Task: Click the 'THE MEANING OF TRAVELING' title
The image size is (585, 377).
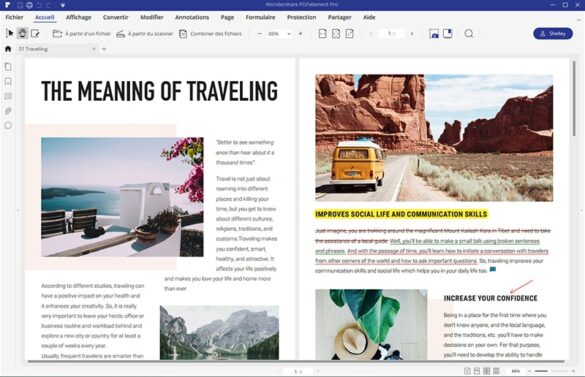Action: click(159, 91)
